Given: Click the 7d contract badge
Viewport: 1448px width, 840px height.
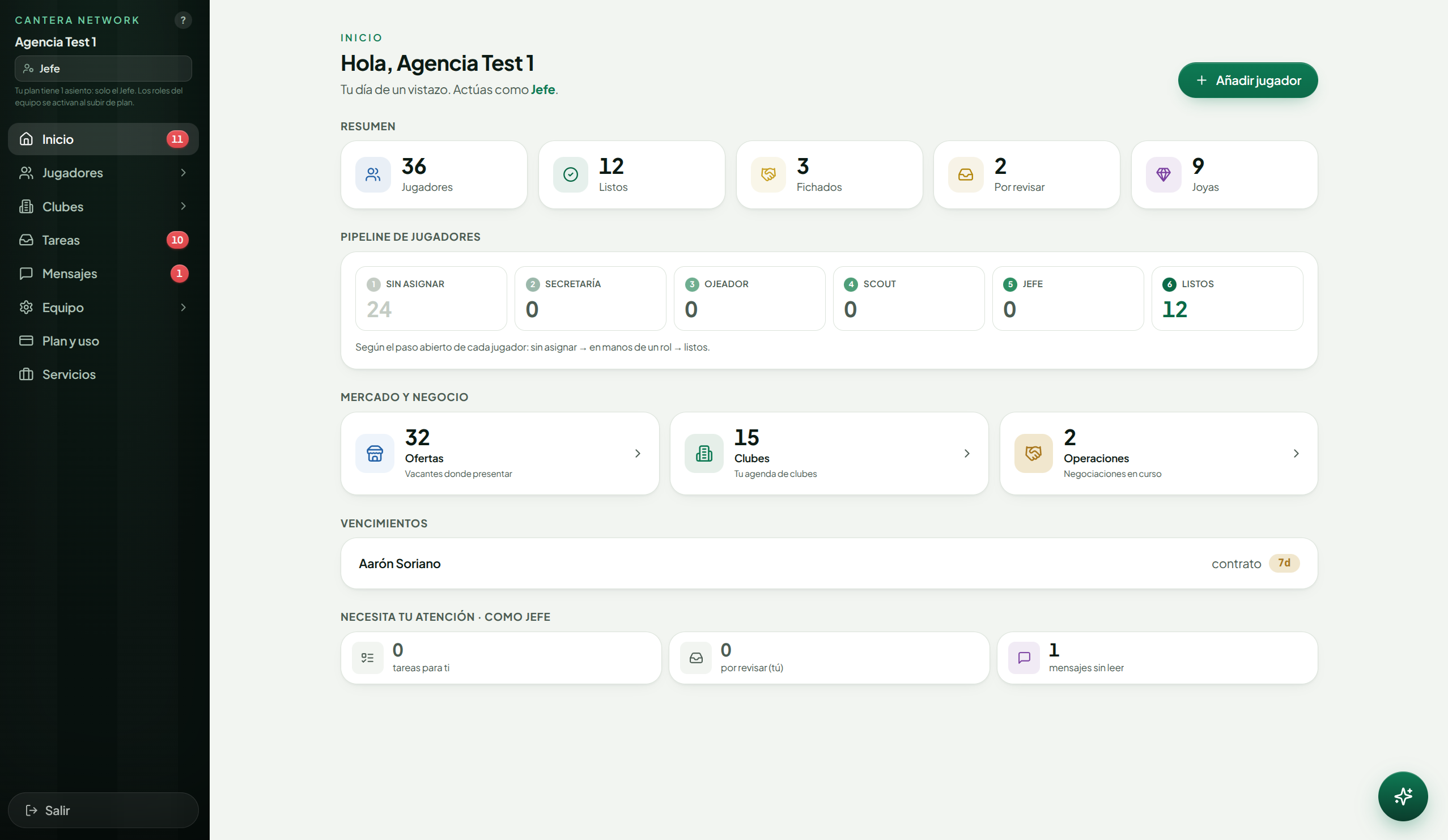Looking at the screenshot, I should 1284,563.
